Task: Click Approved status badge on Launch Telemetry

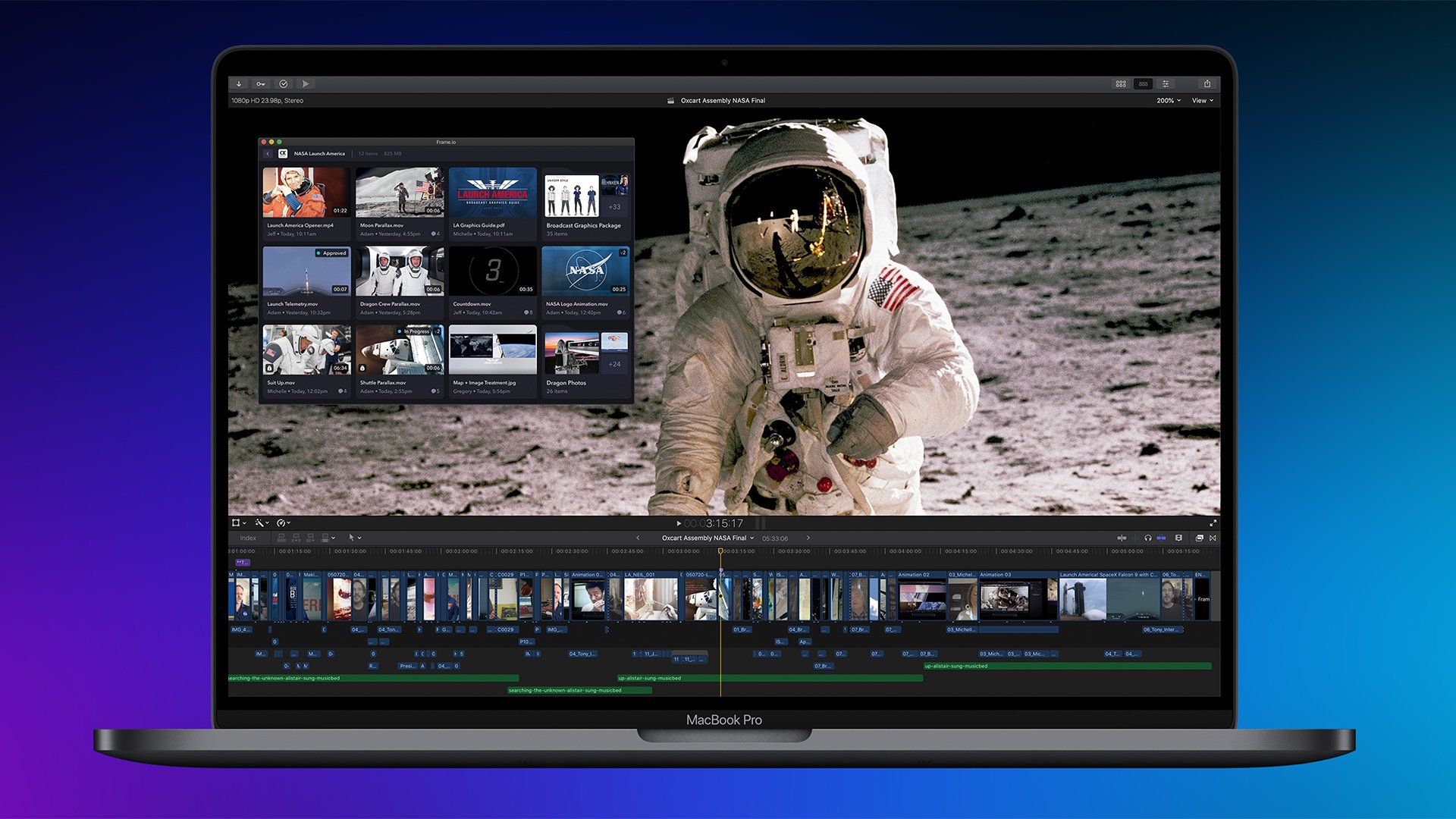Action: [331, 253]
